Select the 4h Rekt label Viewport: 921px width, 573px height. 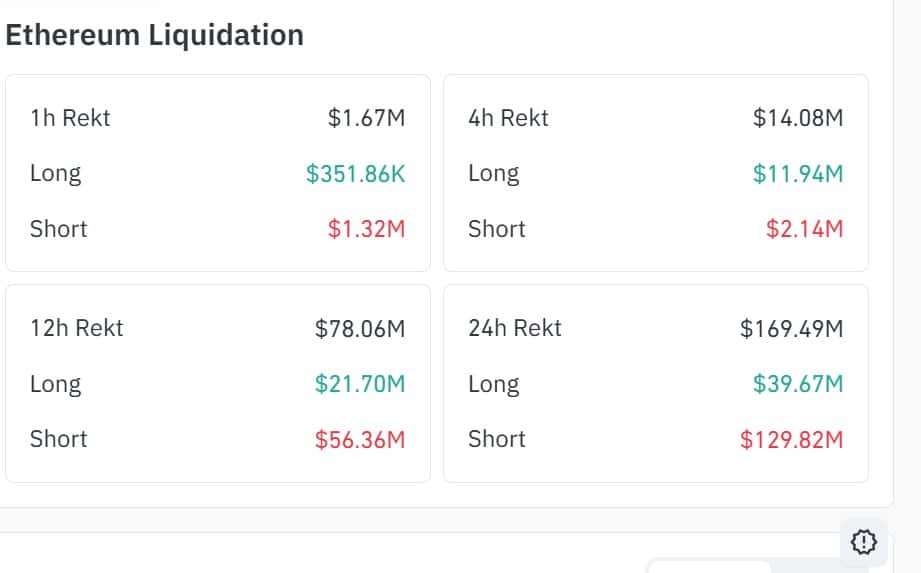[508, 118]
